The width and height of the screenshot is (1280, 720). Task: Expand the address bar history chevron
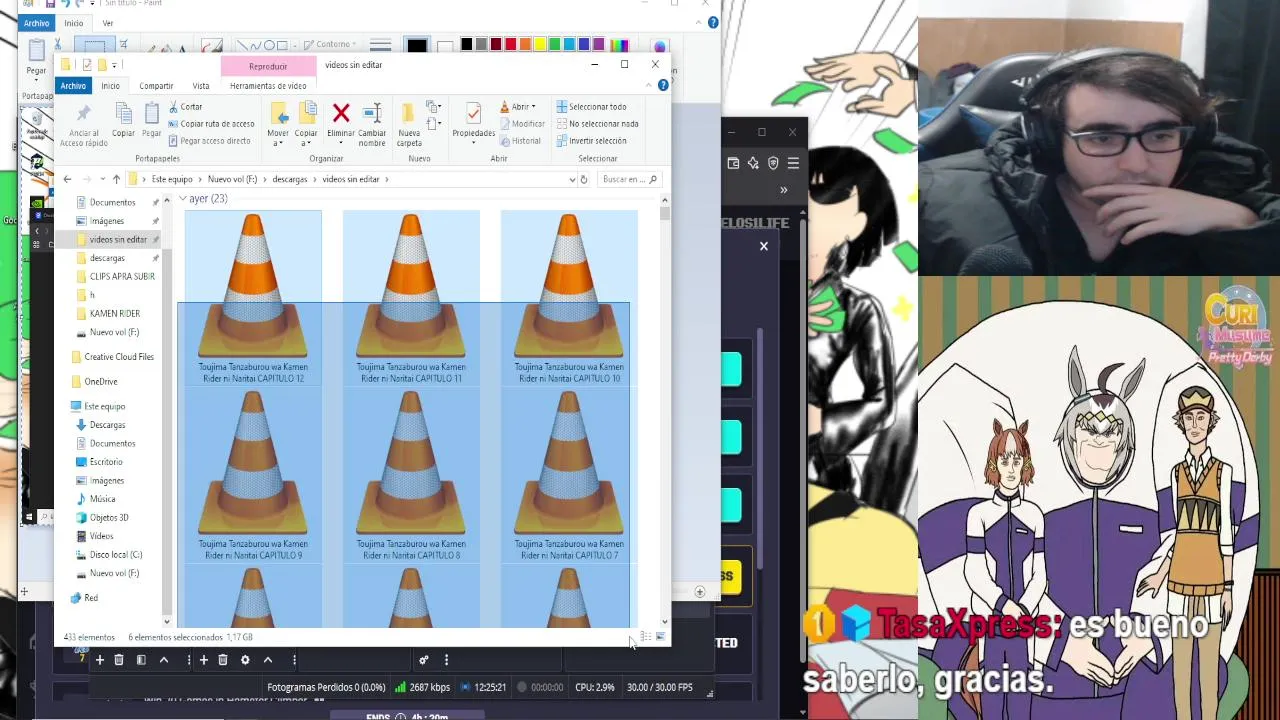(x=571, y=179)
